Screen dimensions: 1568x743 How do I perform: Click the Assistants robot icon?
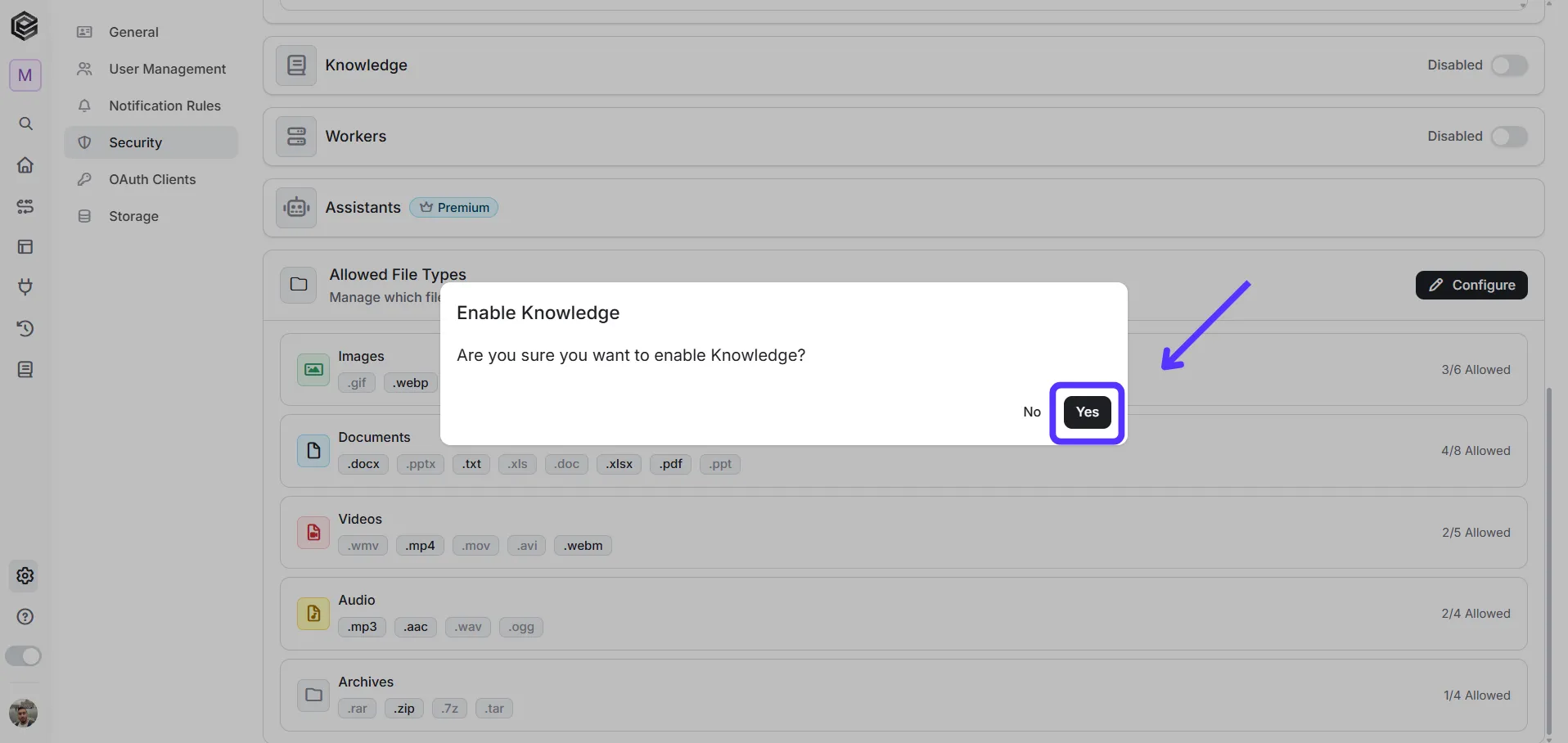point(296,208)
